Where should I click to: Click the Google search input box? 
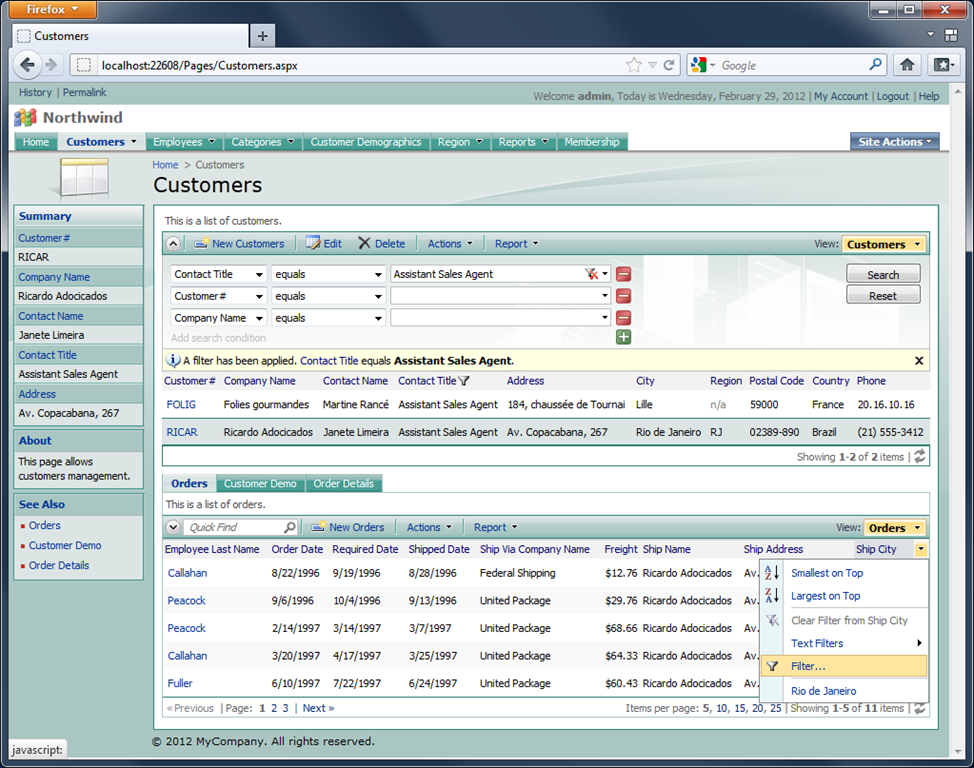[x=790, y=65]
